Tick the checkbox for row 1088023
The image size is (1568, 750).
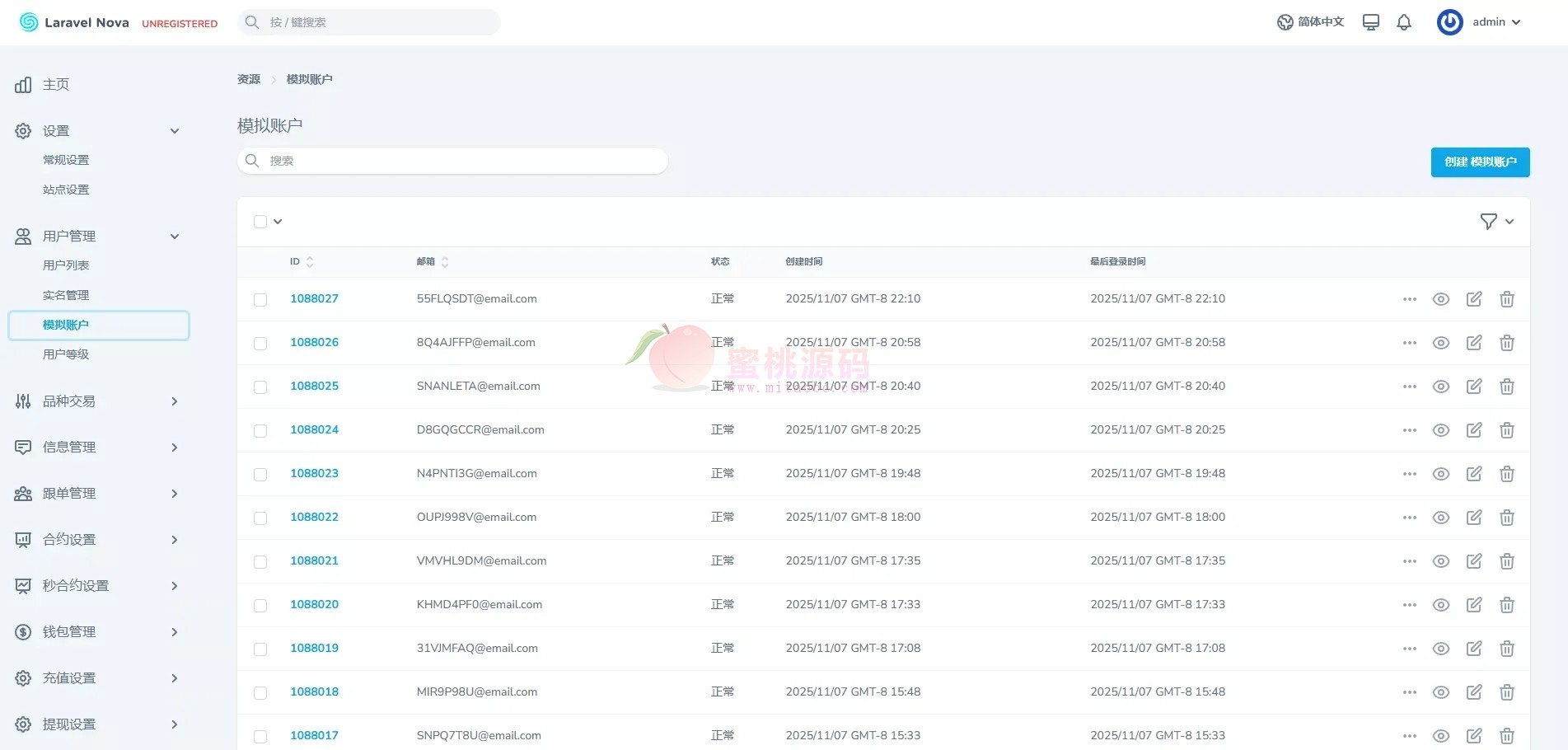pyautogui.click(x=260, y=475)
